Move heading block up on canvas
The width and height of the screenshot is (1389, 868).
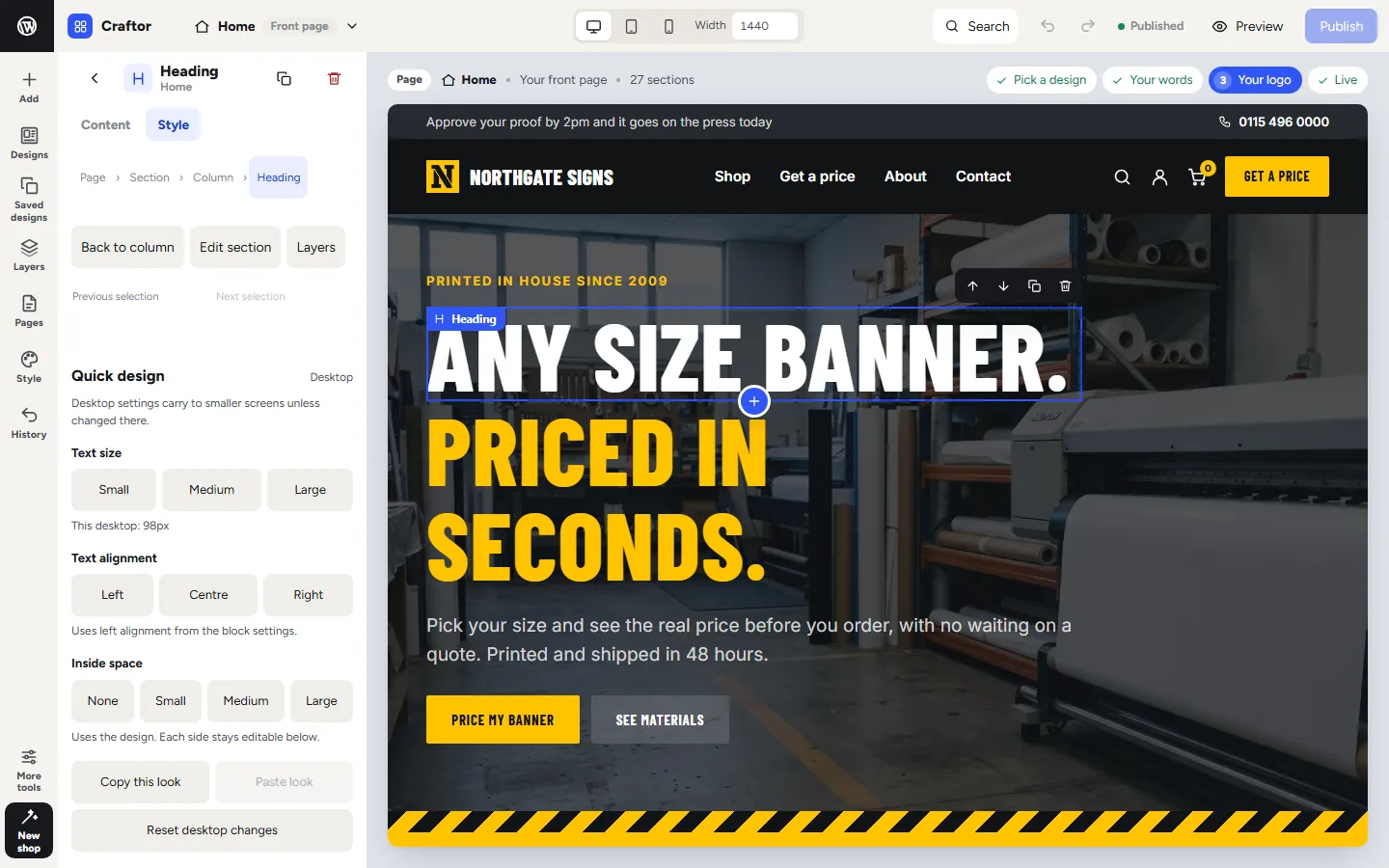[972, 285]
